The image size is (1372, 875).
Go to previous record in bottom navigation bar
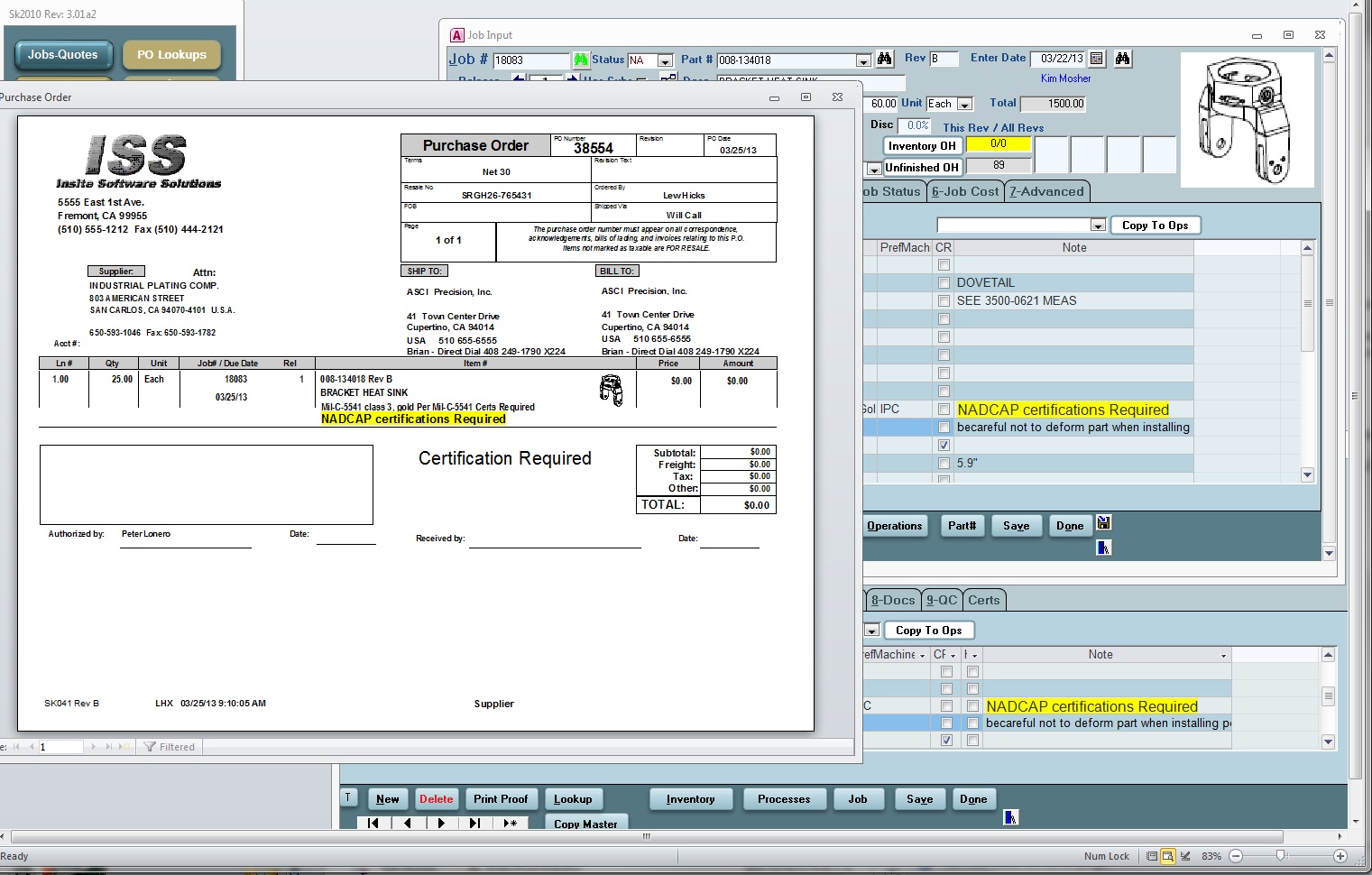pos(408,823)
